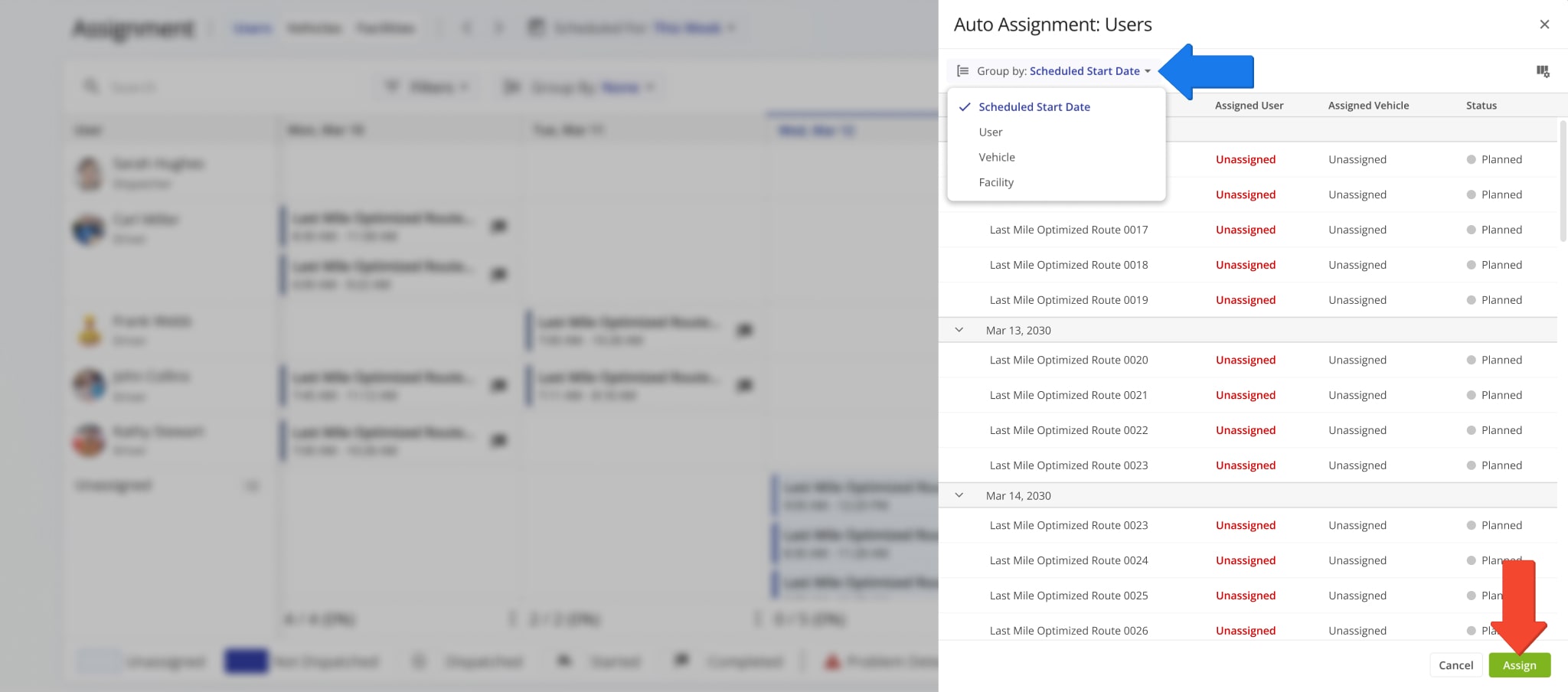Image resolution: width=1568 pixels, height=692 pixels.
Task: Switch to the Users tab
Action: 253,27
